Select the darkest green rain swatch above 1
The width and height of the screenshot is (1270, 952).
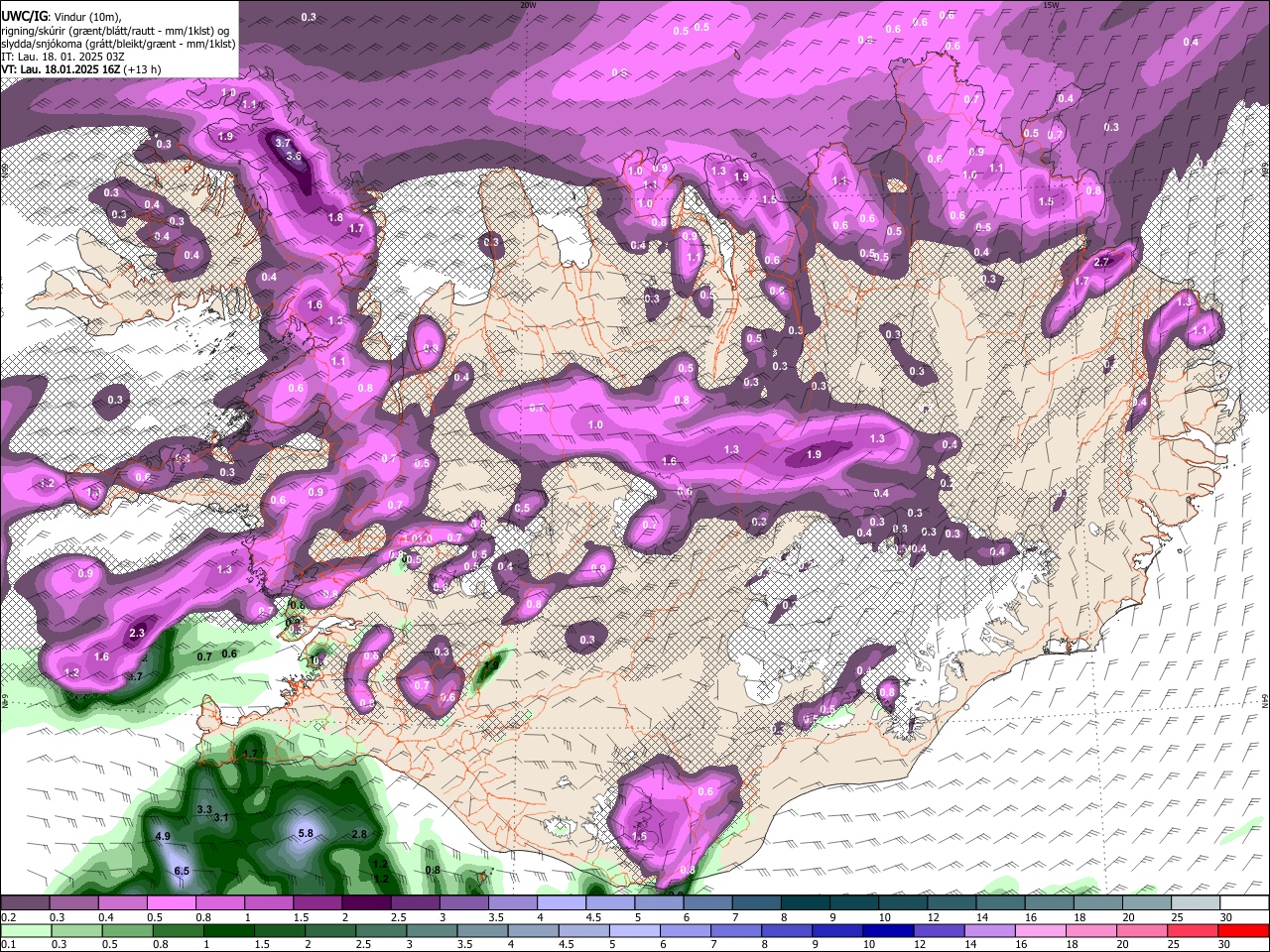coord(228,931)
